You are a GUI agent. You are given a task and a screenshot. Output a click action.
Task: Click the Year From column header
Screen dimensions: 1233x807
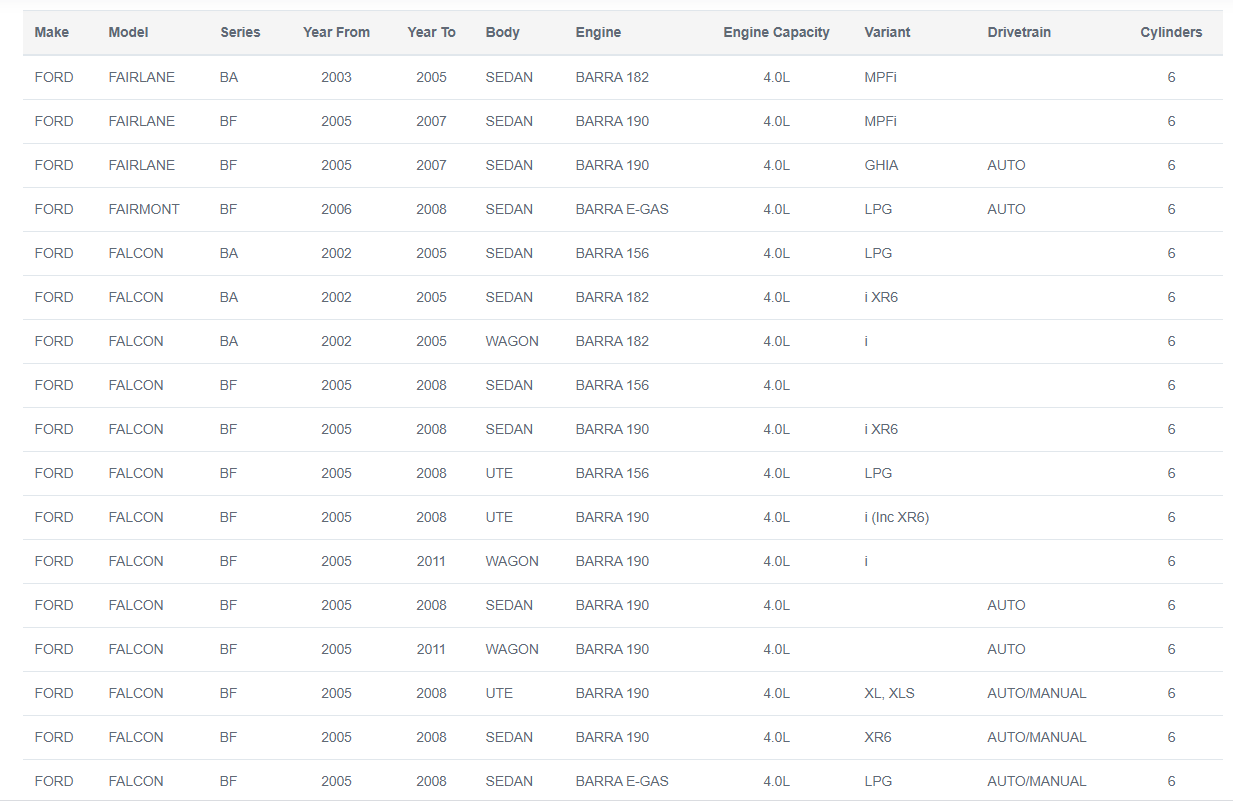[336, 32]
